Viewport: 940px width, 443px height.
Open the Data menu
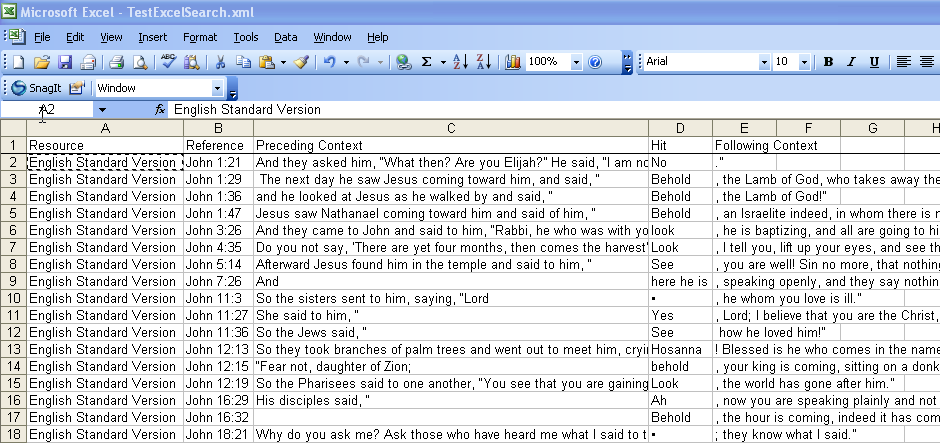point(285,37)
